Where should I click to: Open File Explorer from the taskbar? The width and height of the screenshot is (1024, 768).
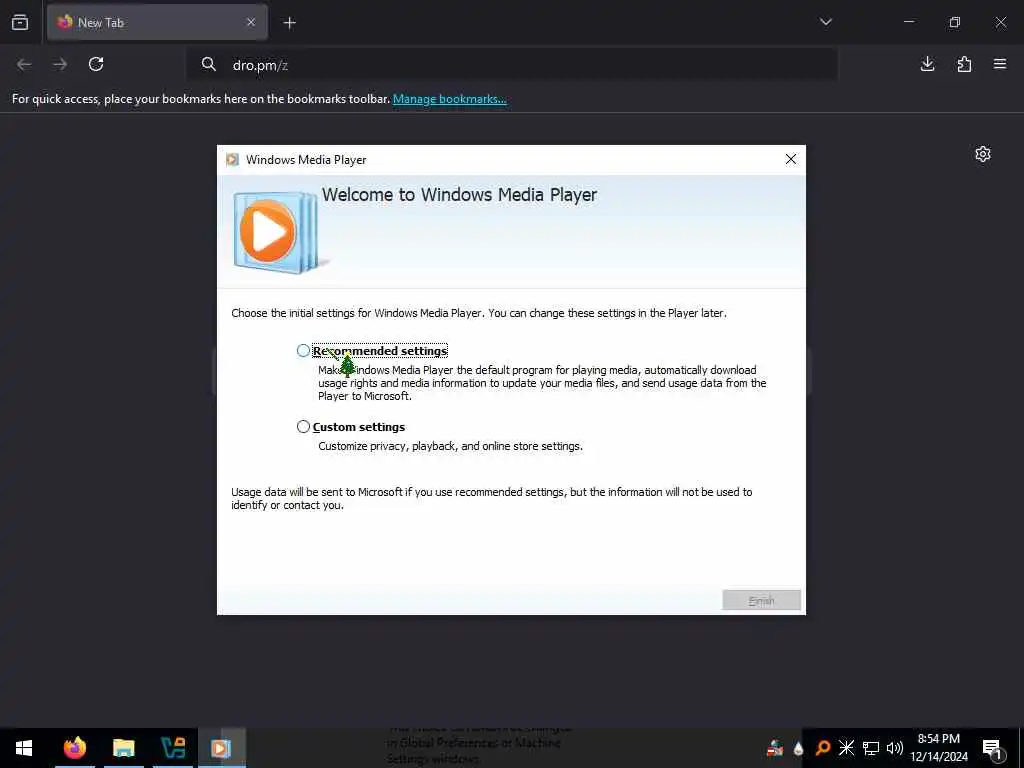pos(123,748)
